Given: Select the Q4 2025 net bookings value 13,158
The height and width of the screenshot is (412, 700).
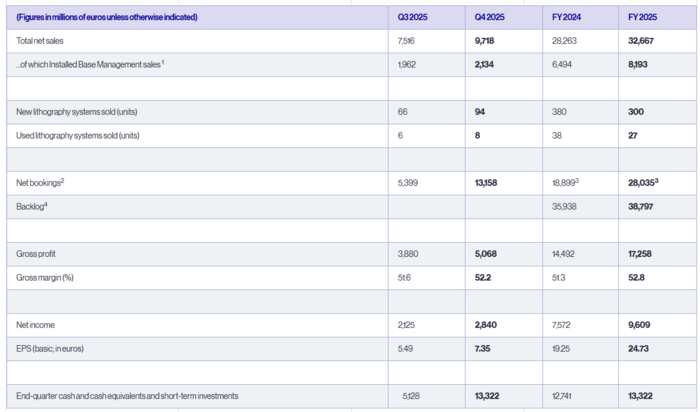Looking at the screenshot, I should click(489, 183).
